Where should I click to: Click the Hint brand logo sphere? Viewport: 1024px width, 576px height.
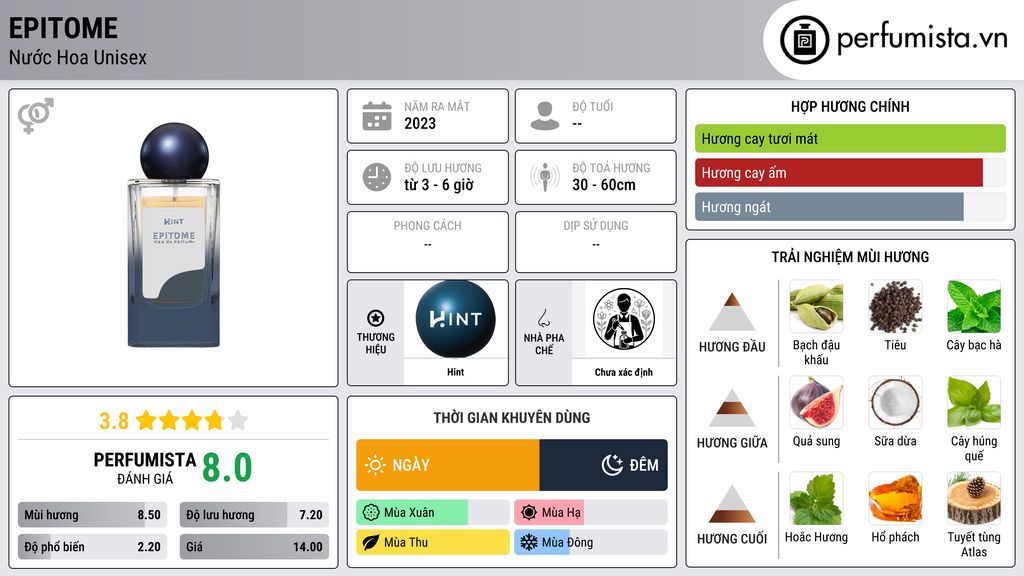pyautogui.click(x=455, y=319)
